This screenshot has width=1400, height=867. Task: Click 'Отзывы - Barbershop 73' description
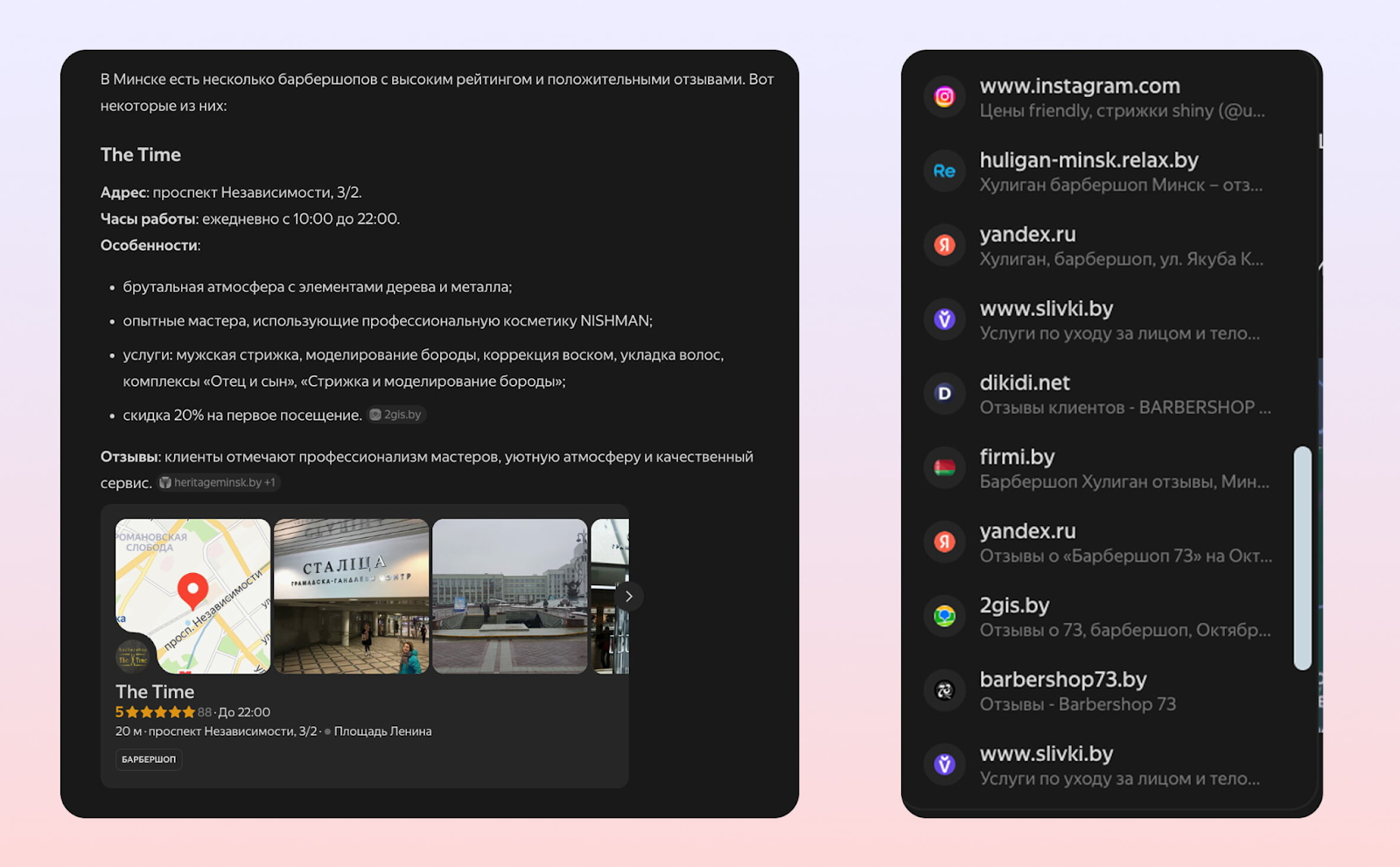(1078, 704)
